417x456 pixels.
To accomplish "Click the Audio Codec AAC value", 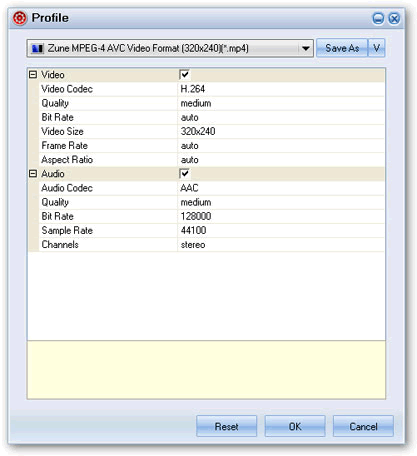I will tap(189, 188).
